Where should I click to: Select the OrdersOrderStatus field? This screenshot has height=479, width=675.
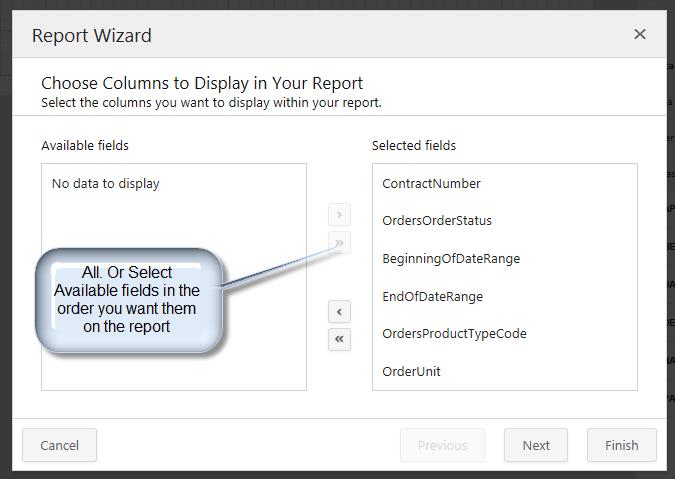[437, 221]
